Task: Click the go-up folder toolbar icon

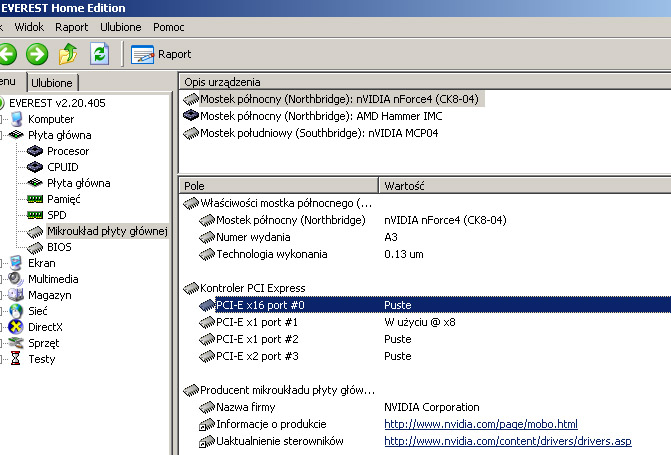Action: tap(68, 54)
